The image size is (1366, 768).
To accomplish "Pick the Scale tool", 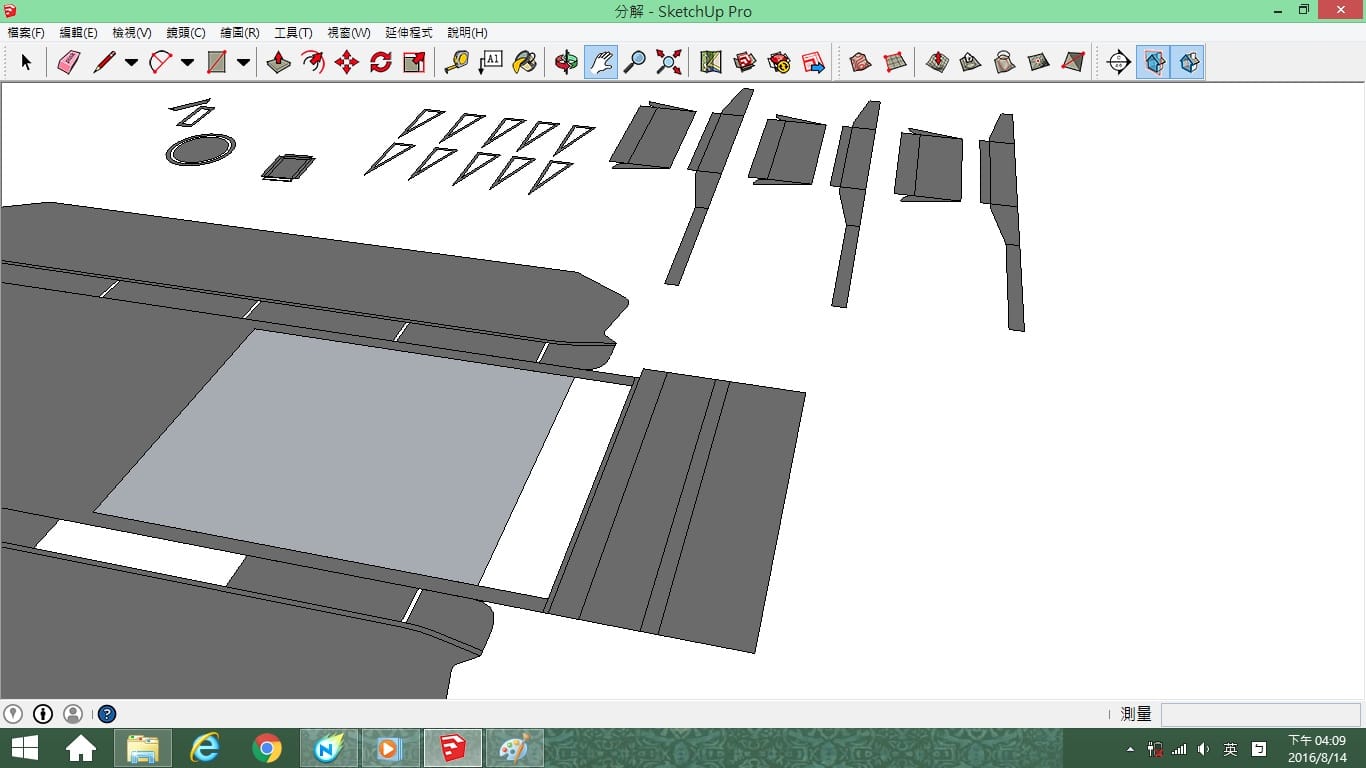I will pos(415,62).
